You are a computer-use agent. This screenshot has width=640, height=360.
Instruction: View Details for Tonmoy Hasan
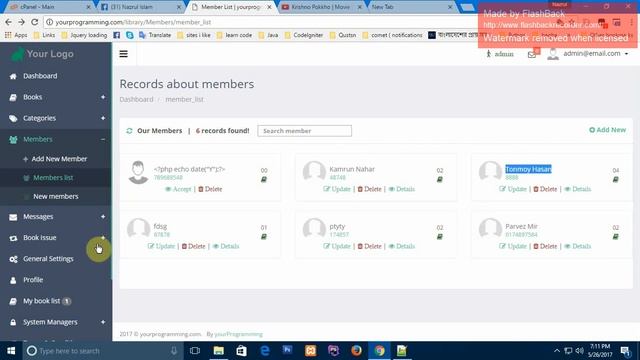[578, 189]
